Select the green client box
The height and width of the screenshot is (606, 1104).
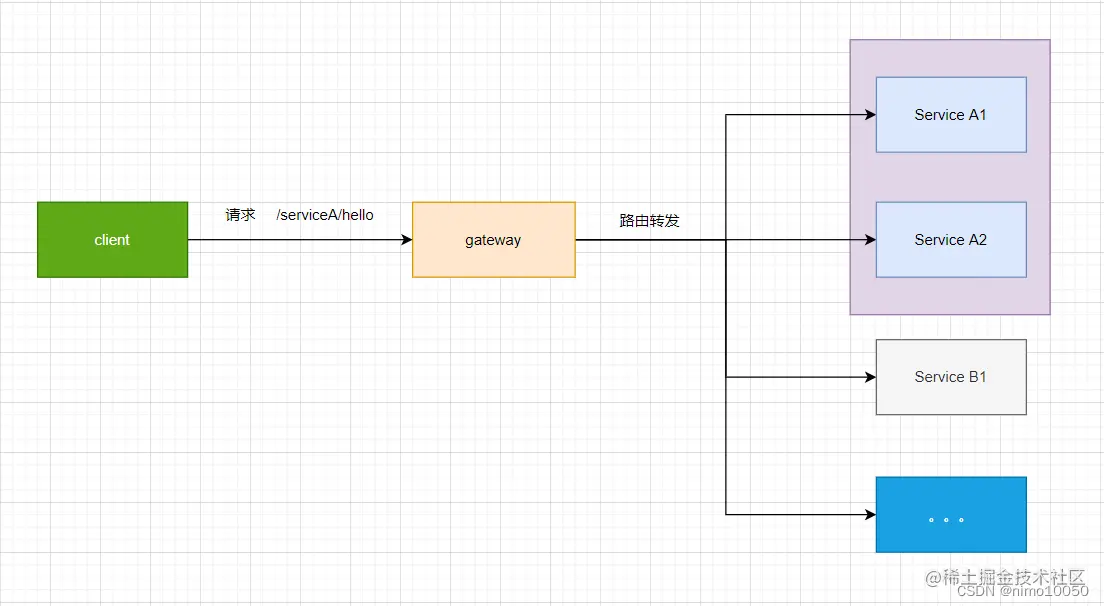coord(113,240)
